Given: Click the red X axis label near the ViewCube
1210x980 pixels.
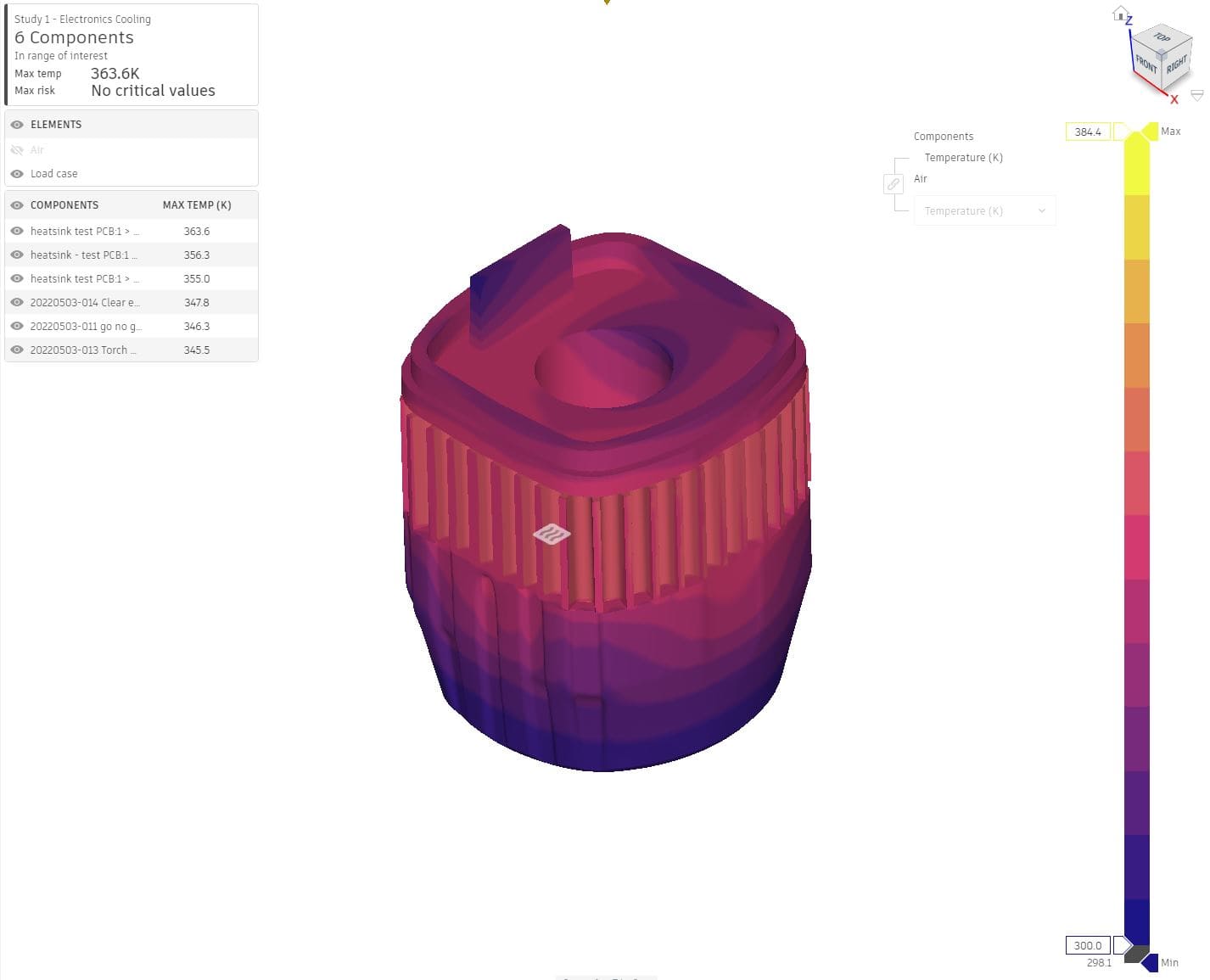Looking at the screenshot, I should coord(1174,99).
